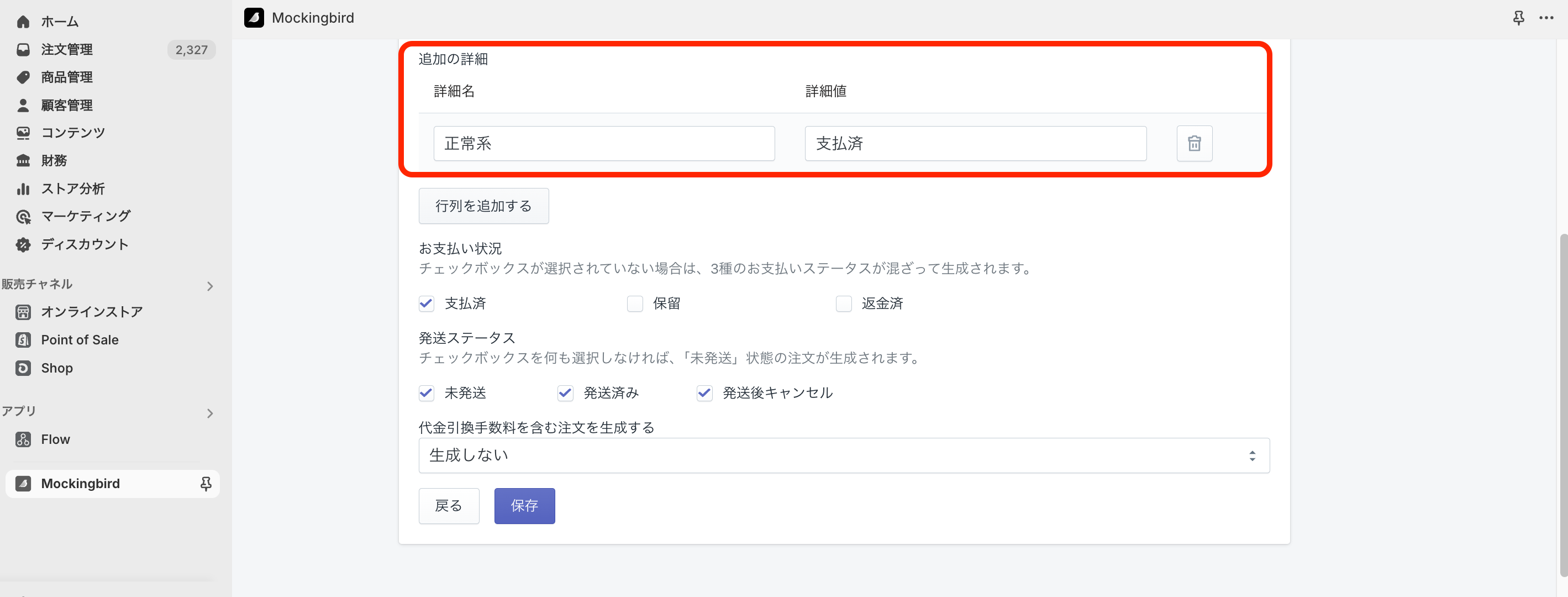Click the page vertical scrollbar
This screenshot has height=597, width=1568.
tap(1562, 405)
